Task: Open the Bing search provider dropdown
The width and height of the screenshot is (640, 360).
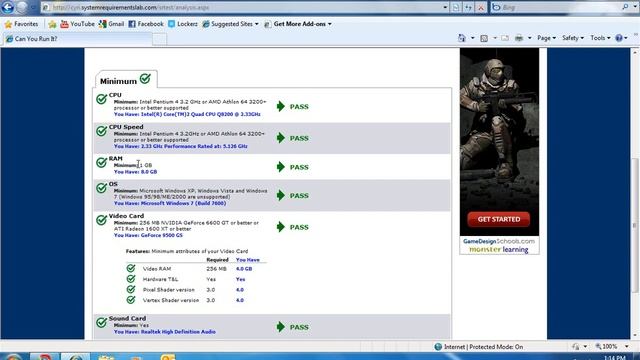Action: pyautogui.click(x=635, y=7)
